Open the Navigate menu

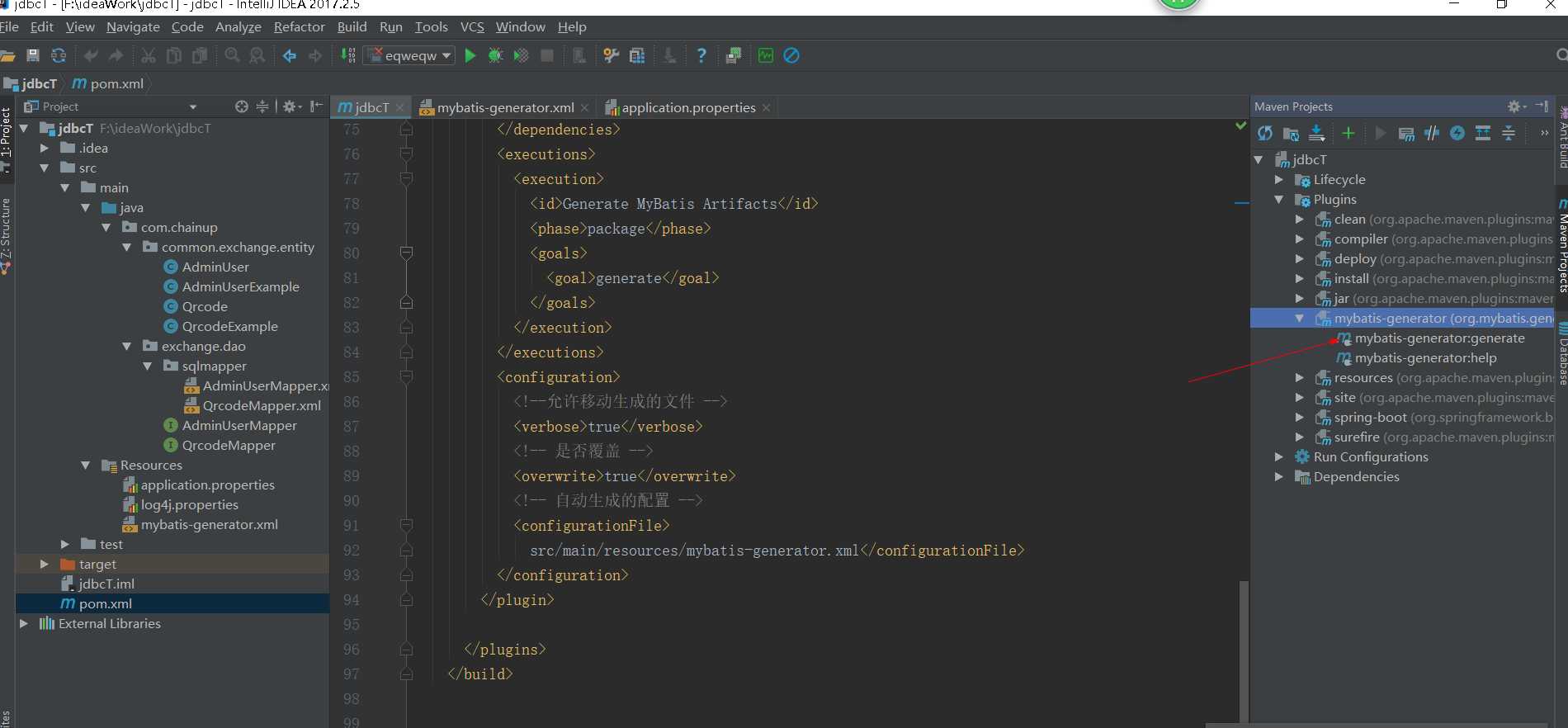[133, 27]
